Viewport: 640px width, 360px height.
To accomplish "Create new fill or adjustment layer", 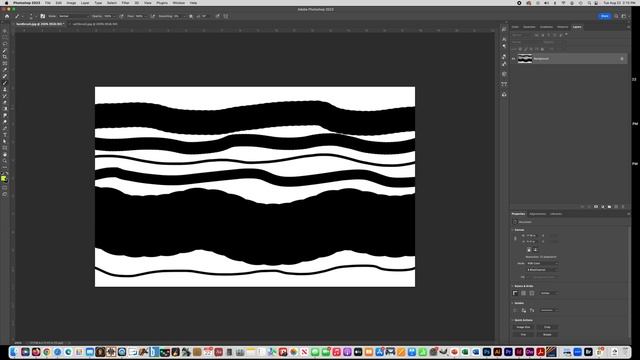I will tap(602, 207).
